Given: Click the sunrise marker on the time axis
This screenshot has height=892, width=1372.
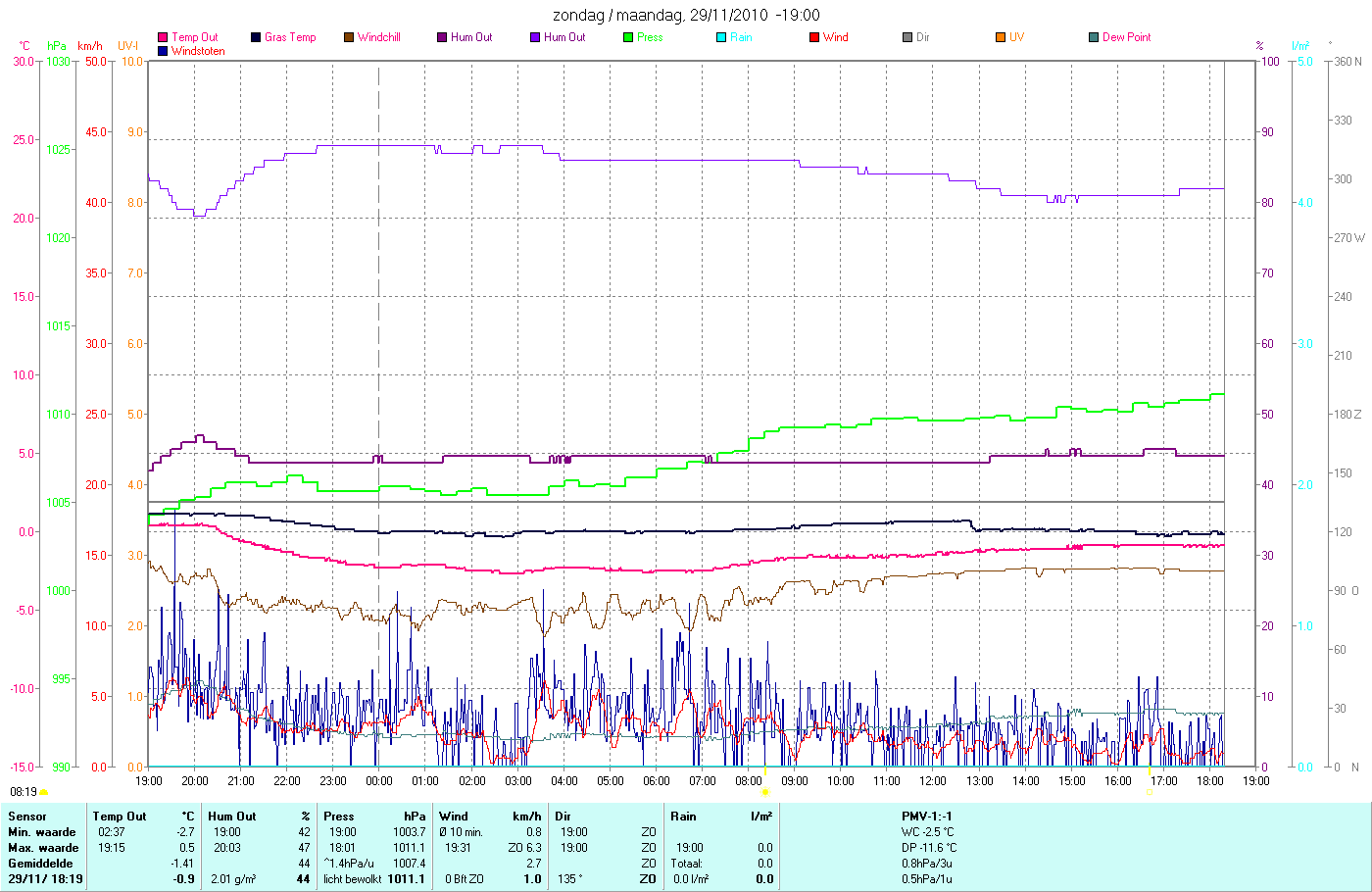Looking at the screenshot, I should pos(764,790).
